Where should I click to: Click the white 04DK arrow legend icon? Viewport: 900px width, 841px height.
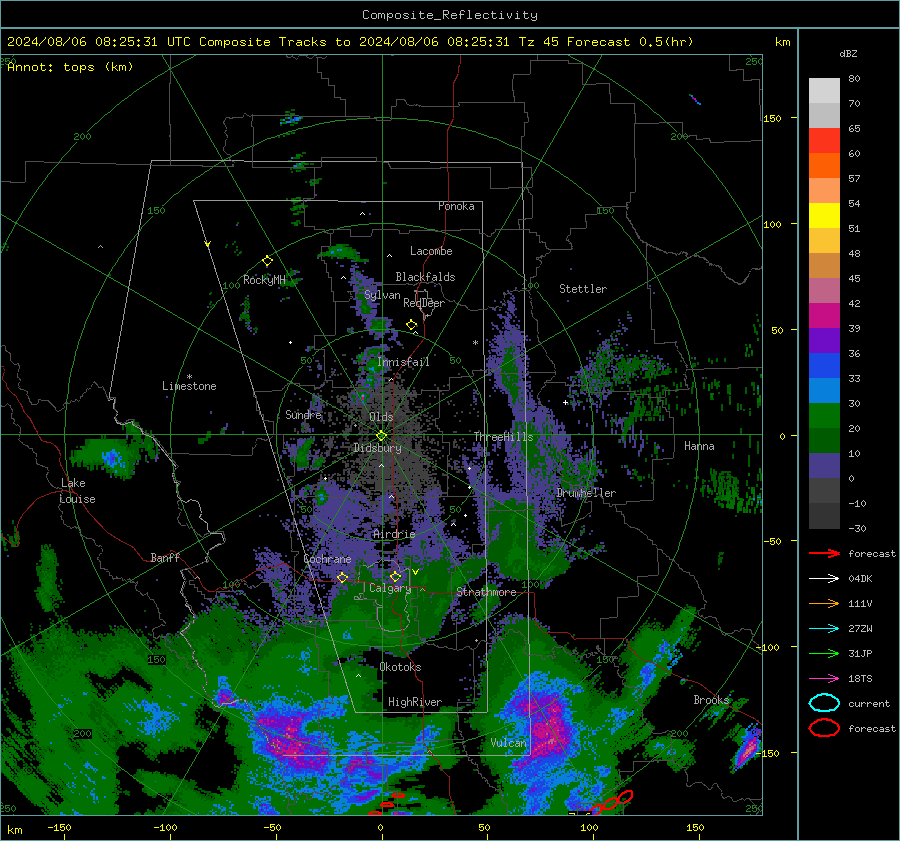point(824,579)
